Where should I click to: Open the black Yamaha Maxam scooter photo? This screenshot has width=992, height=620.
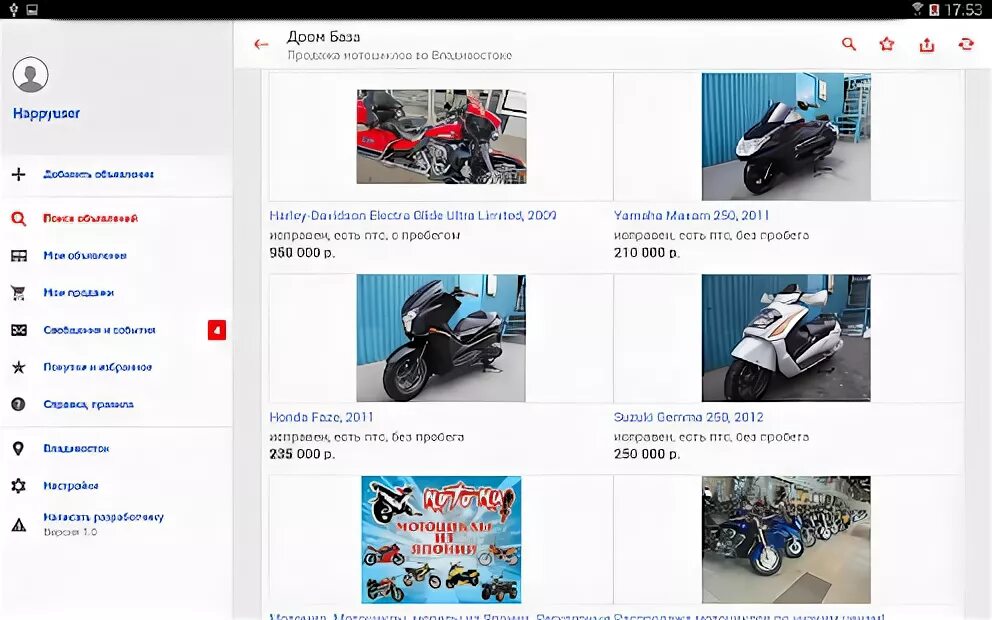pos(786,137)
